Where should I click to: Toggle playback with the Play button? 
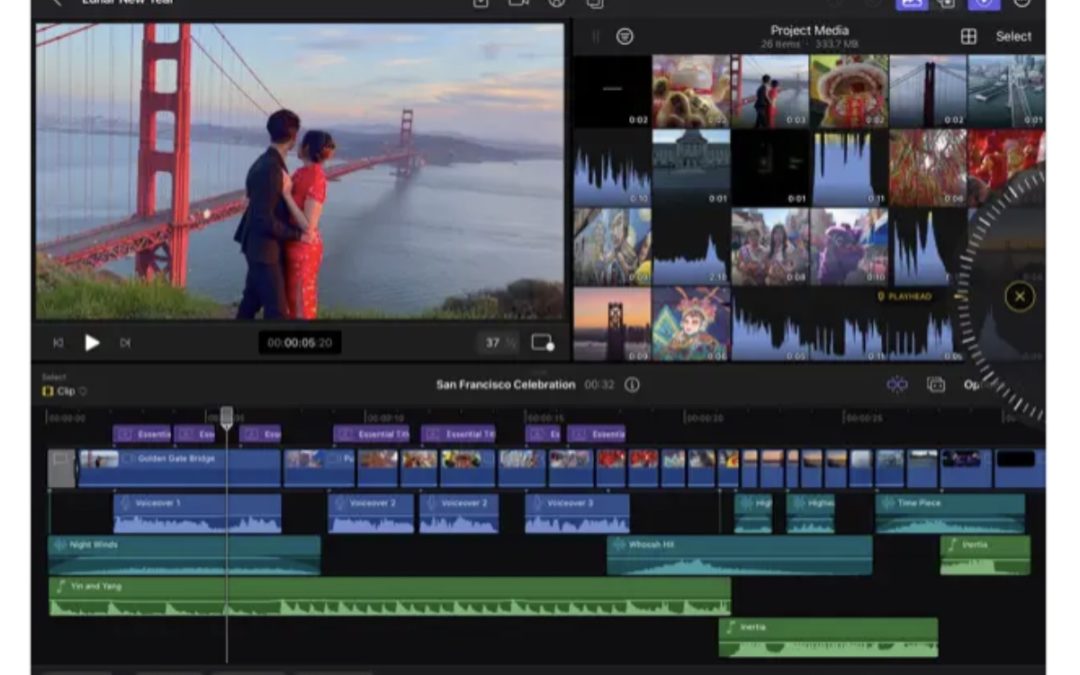click(93, 341)
